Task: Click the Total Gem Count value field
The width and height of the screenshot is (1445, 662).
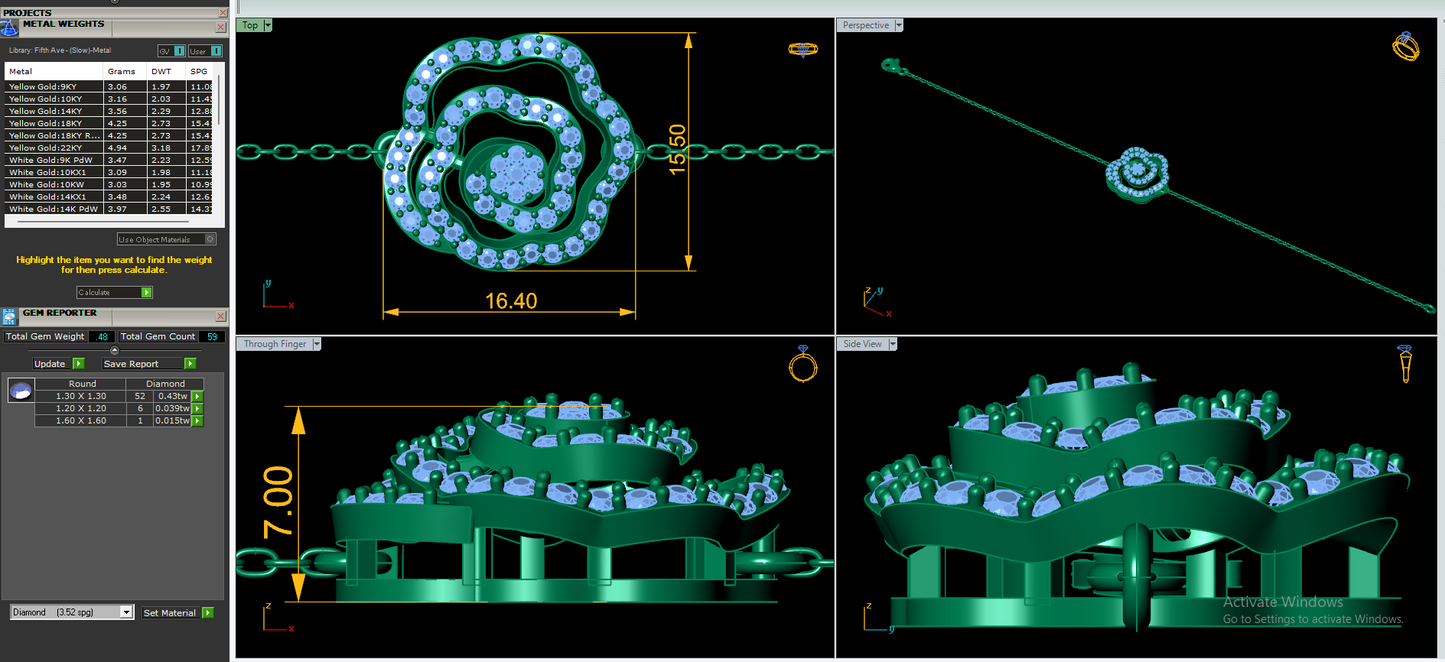Action: (212, 337)
